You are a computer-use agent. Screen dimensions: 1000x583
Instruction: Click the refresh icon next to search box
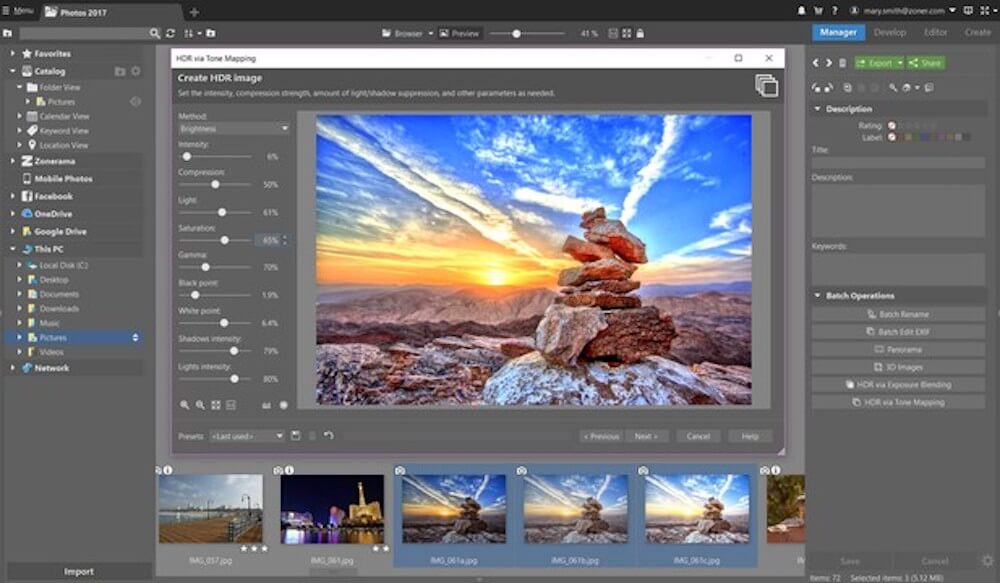point(169,33)
